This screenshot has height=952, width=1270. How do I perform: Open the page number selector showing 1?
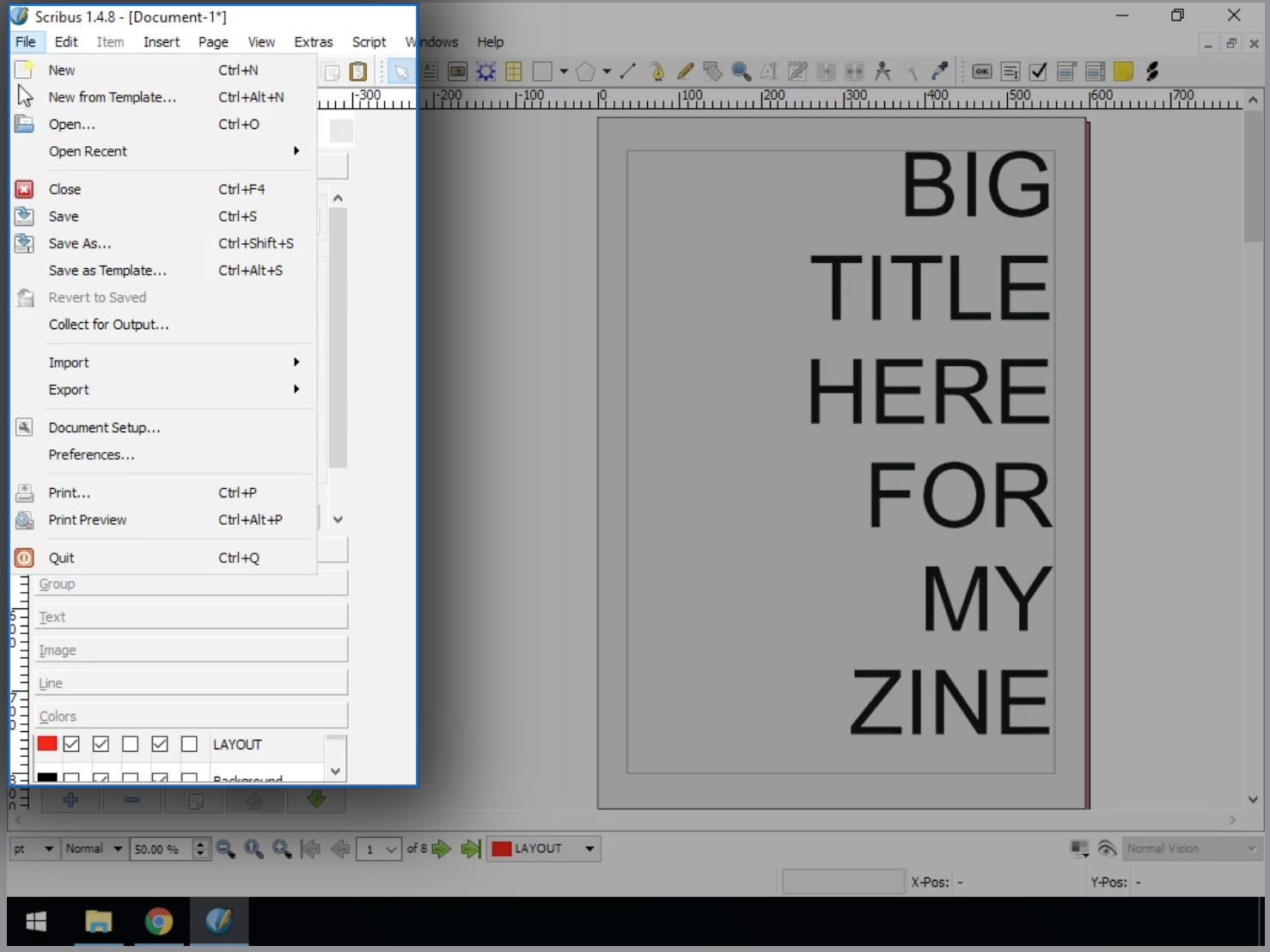click(x=378, y=849)
